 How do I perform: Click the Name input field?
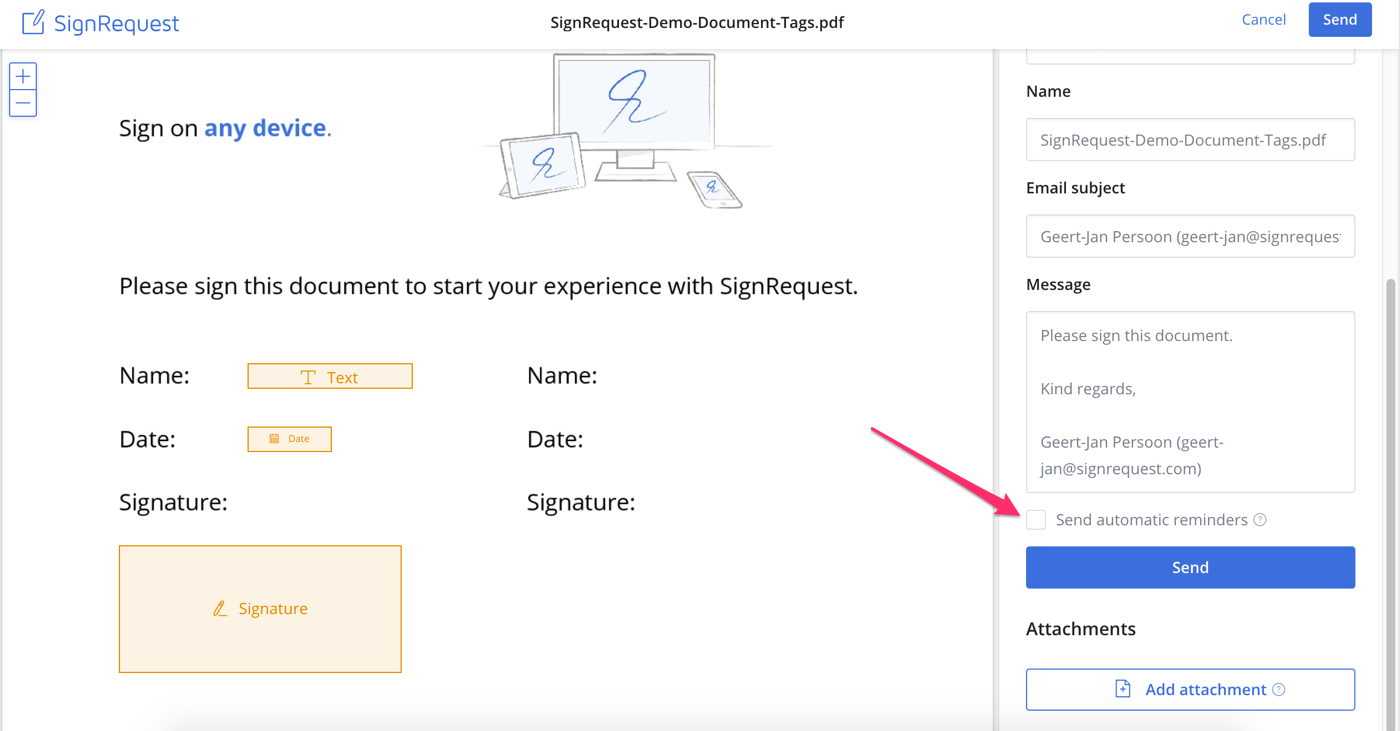click(1190, 140)
